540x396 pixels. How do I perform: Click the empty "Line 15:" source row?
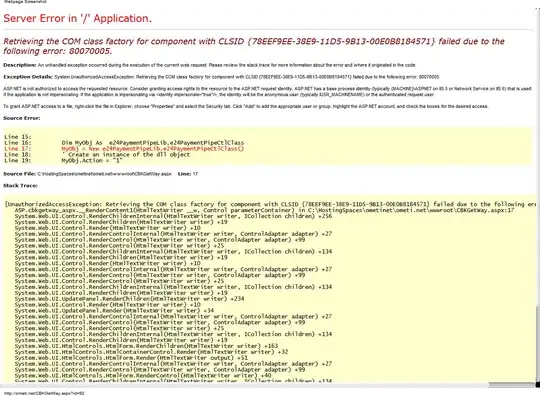(18, 137)
